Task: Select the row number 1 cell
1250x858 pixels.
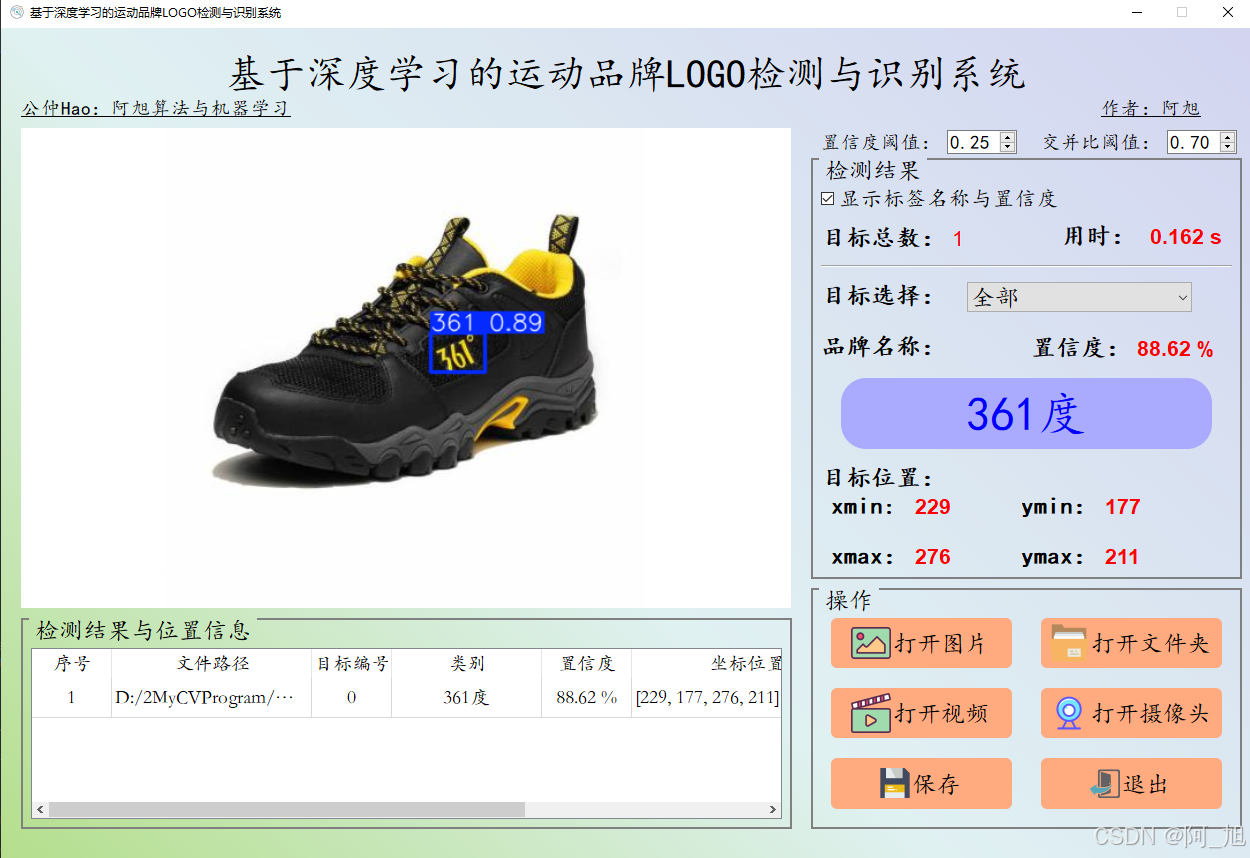Action: [72, 697]
